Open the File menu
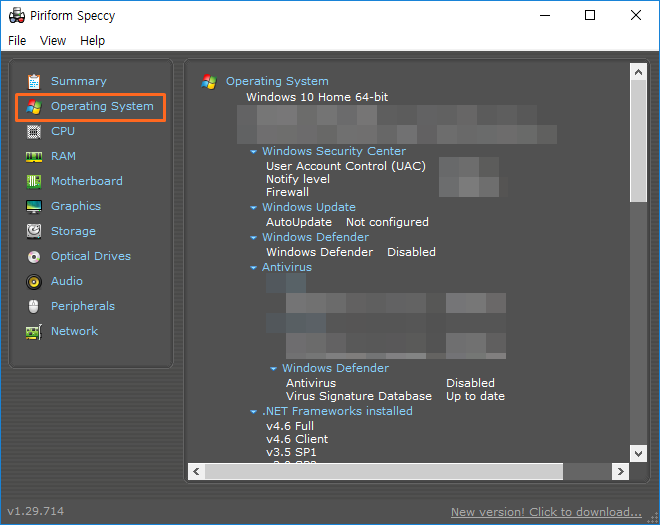Viewport: 660px width, 525px height. (17, 41)
